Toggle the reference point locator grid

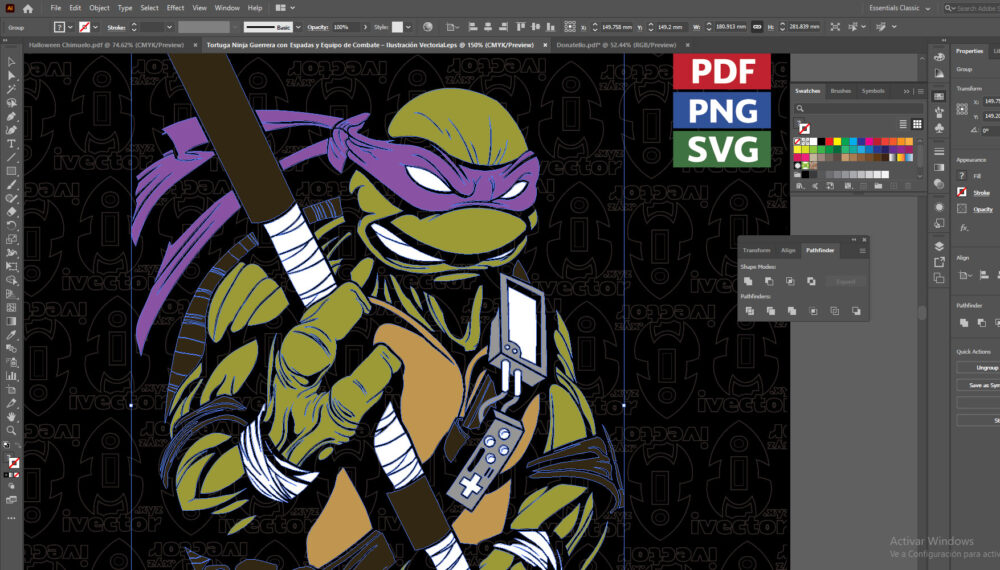(570, 27)
